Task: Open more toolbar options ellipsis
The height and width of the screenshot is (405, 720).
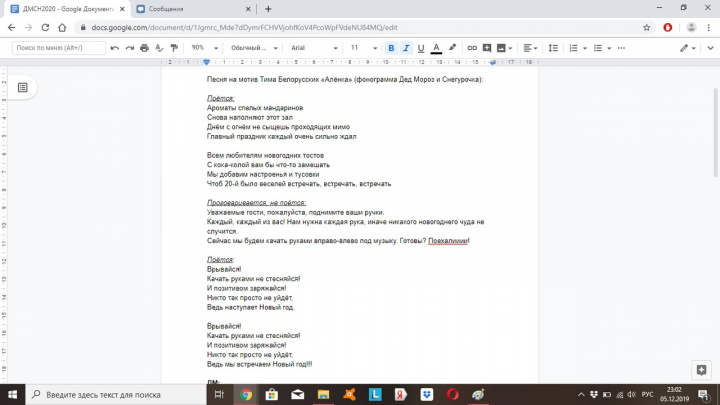Action: coord(621,48)
